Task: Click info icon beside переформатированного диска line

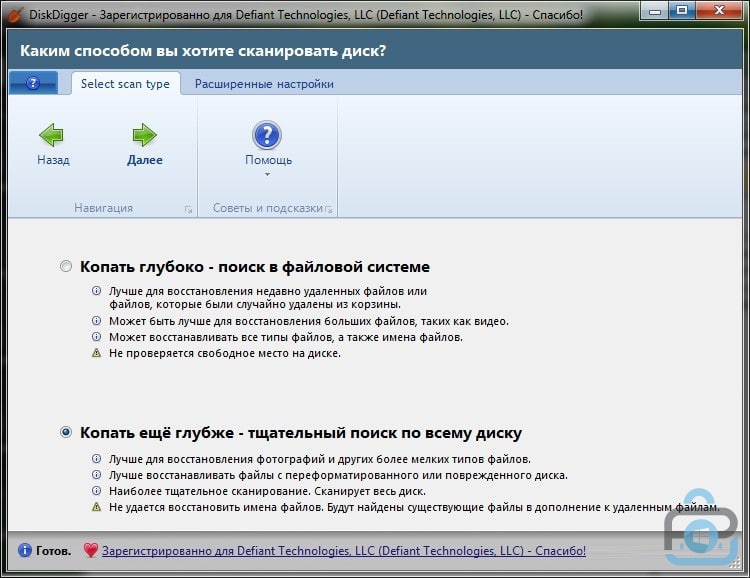Action: [x=96, y=475]
